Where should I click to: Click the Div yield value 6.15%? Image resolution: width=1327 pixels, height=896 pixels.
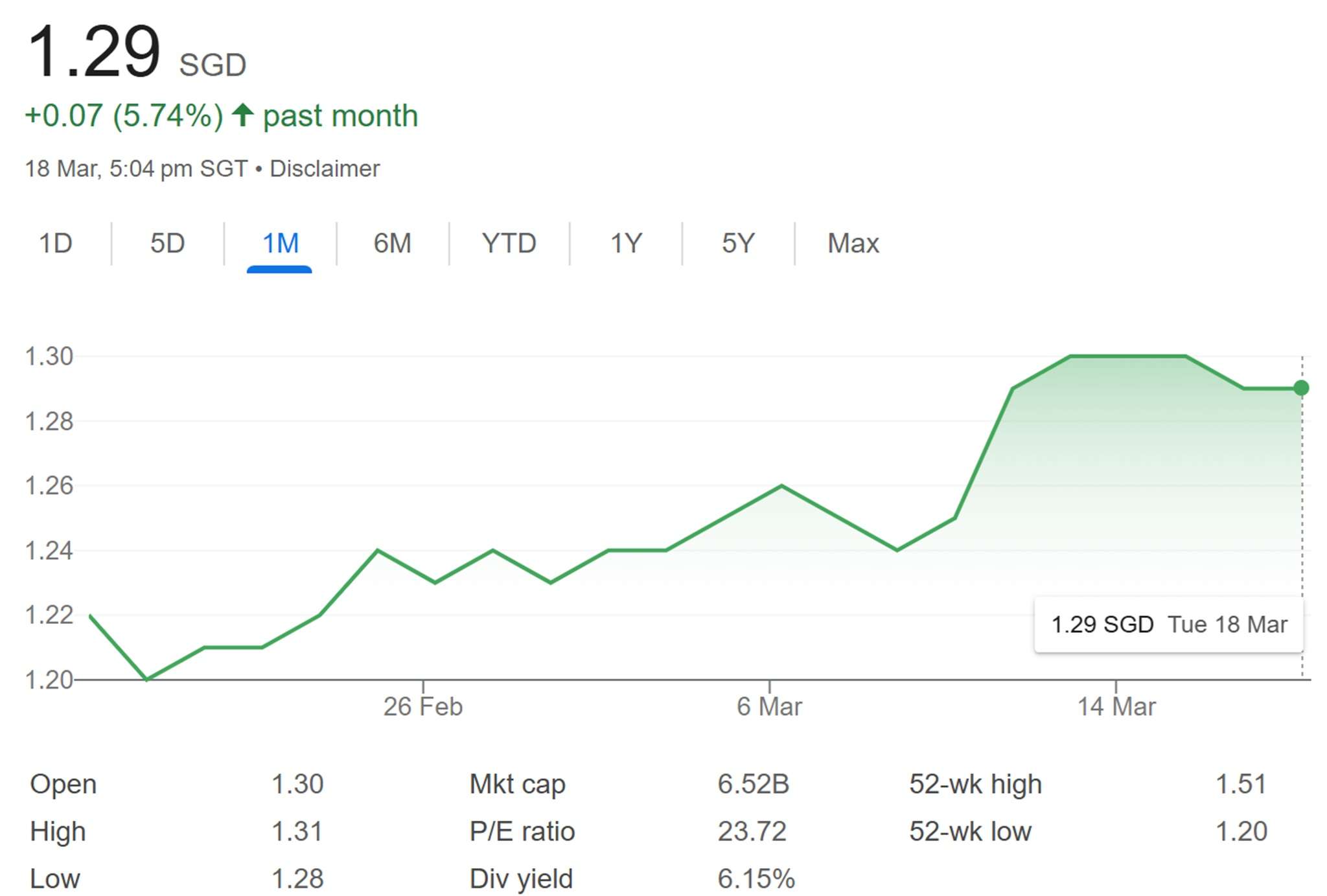click(756, 879)
